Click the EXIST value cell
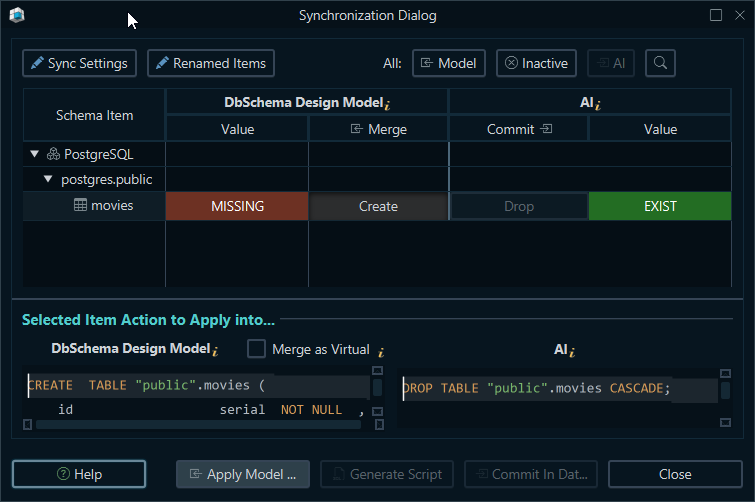This screenshot has width=755, height=502. click(660, 206)
